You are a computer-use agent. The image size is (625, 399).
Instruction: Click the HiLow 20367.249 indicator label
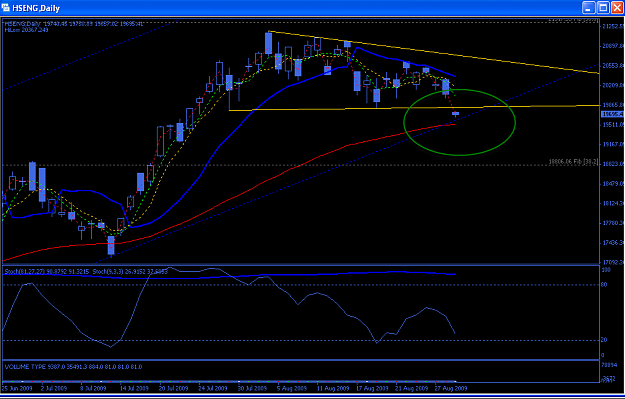point(26,29)
